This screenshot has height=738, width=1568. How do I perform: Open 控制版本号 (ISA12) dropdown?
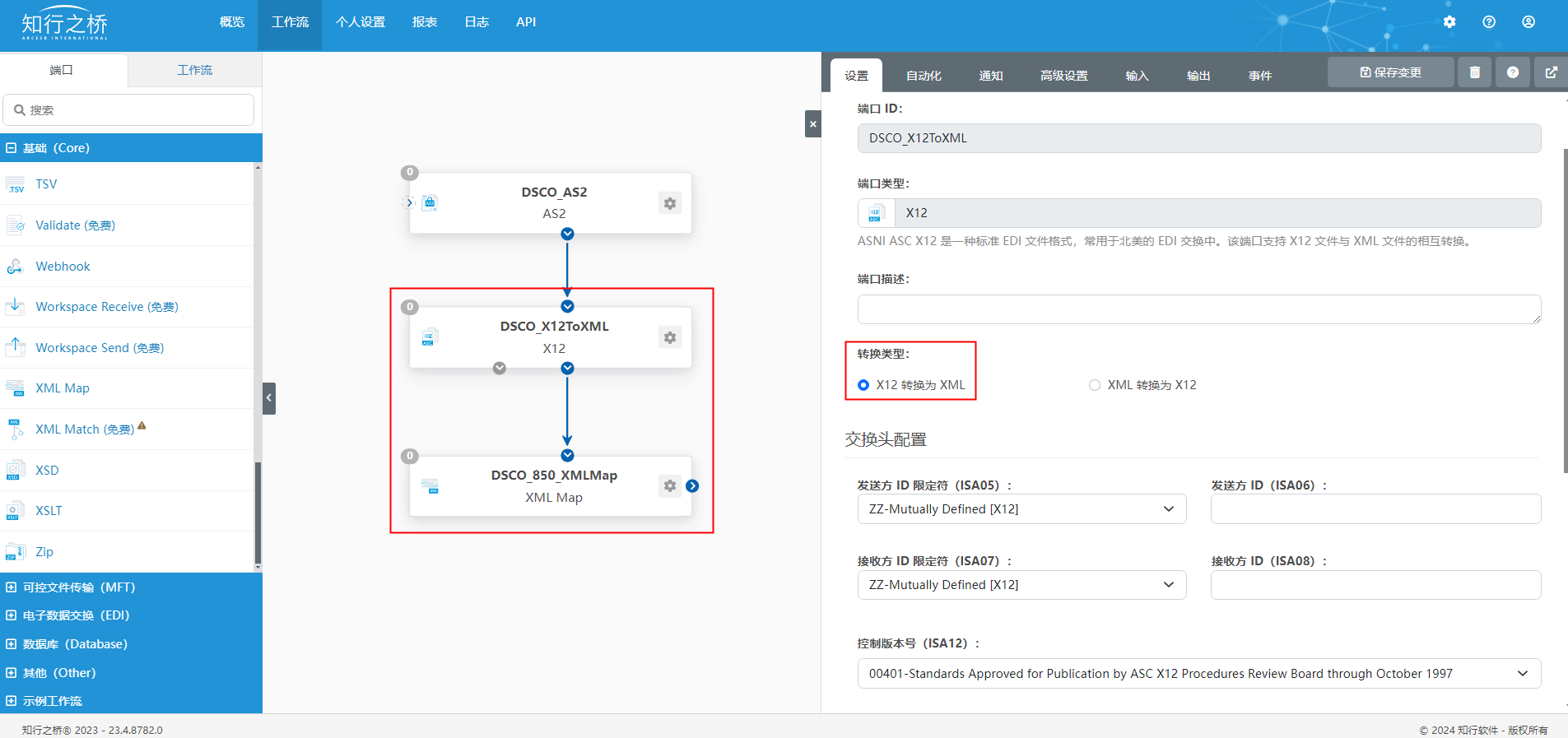(1199, 674)
